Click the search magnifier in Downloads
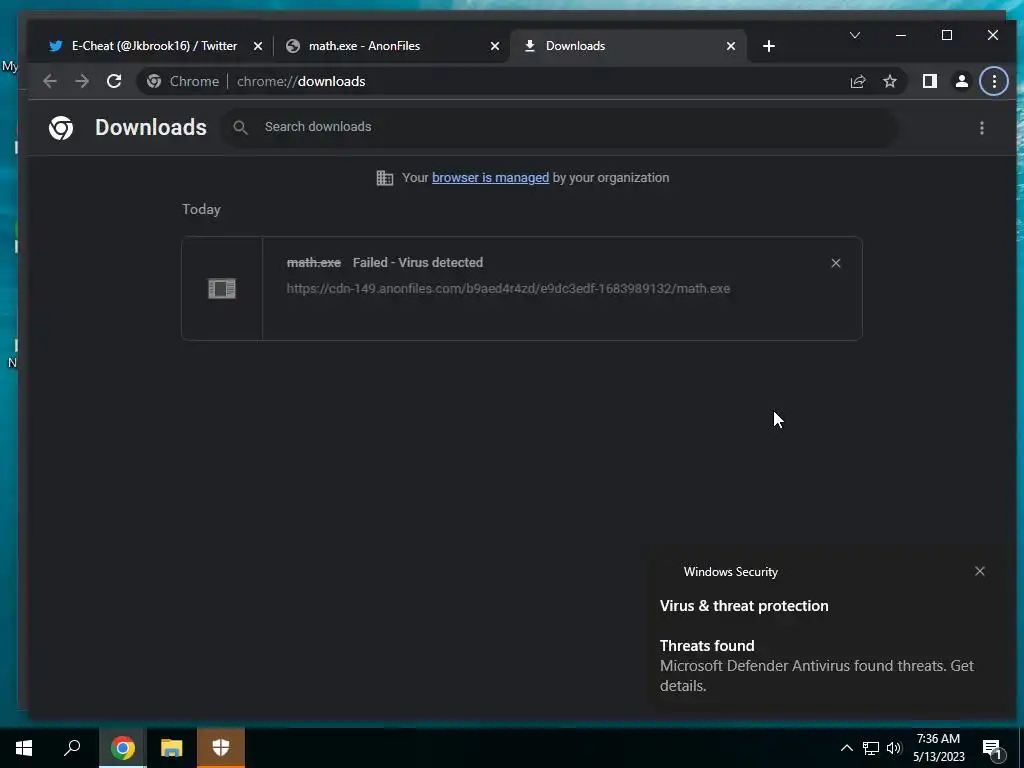1024x768 pixels. click(240, 127)
